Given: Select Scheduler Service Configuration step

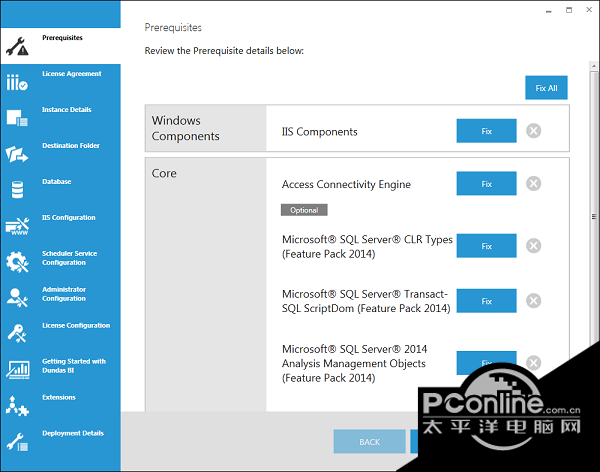Looking at the screenshot, I should click(60, 262).
